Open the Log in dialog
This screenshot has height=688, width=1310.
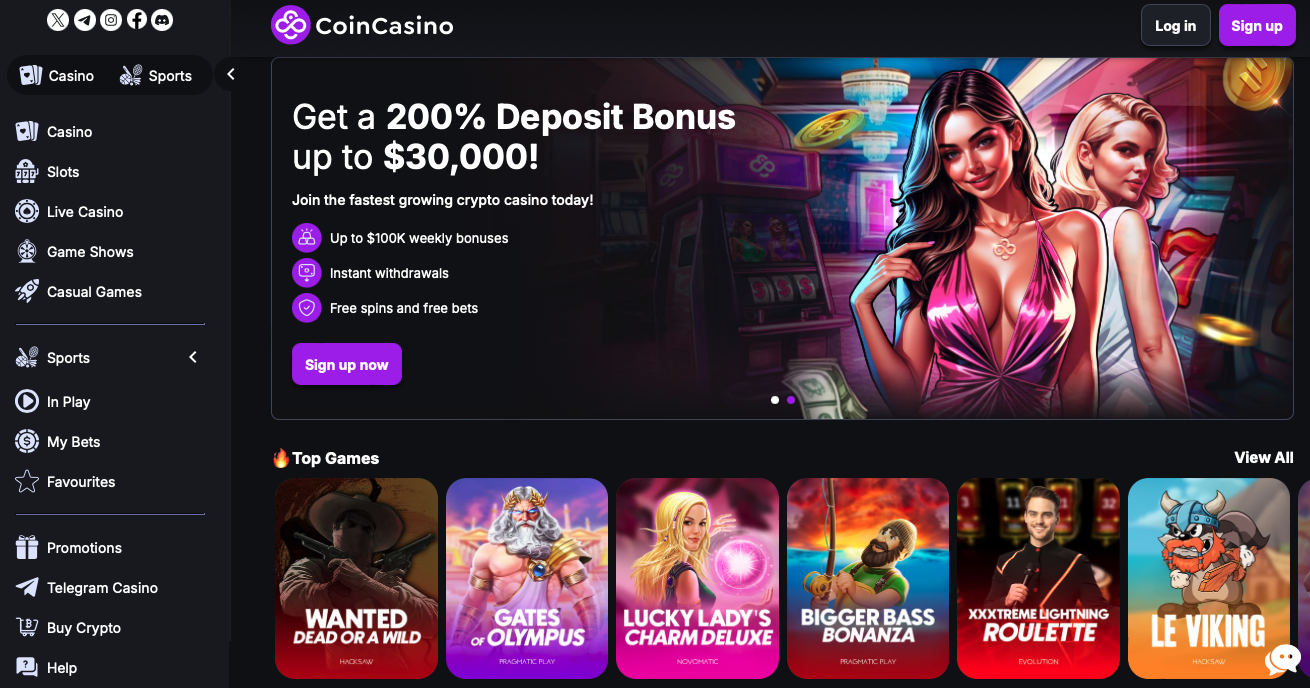pyautogui.click(x=1175, y=25)
